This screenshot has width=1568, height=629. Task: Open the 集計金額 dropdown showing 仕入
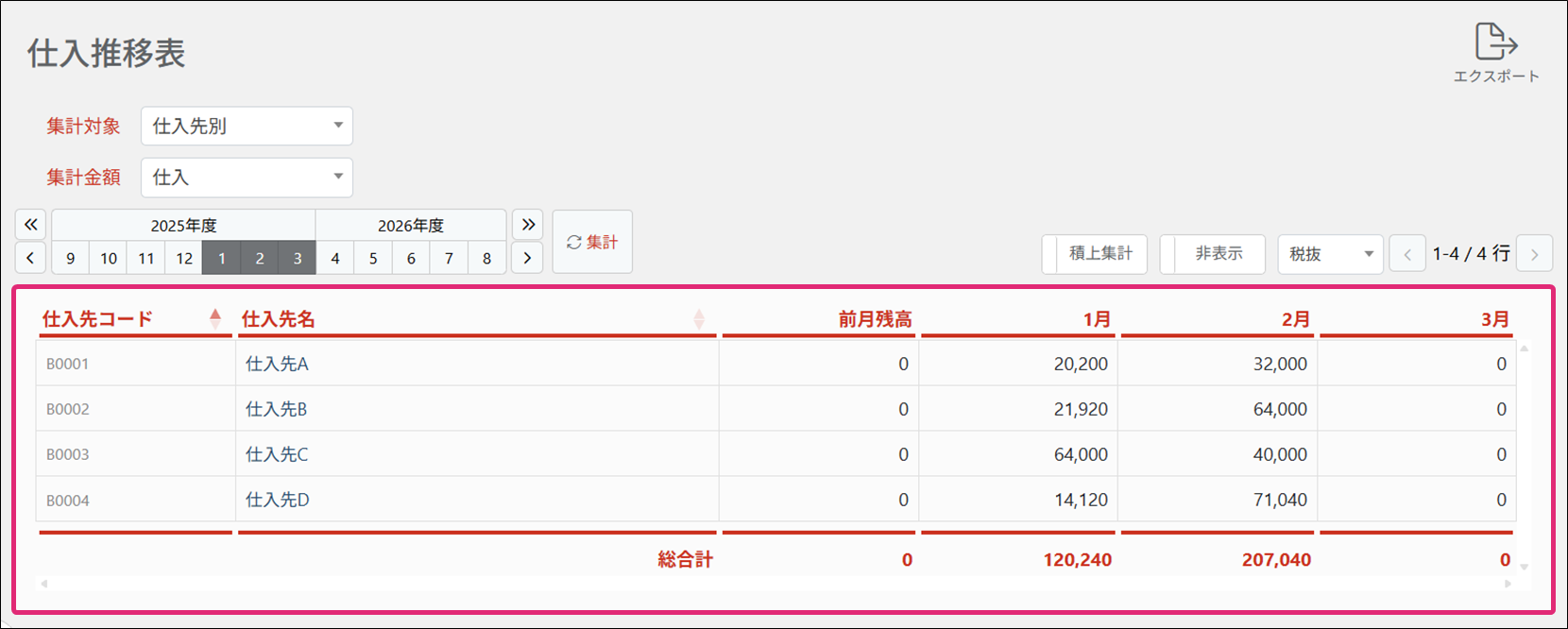click(247, 178)
